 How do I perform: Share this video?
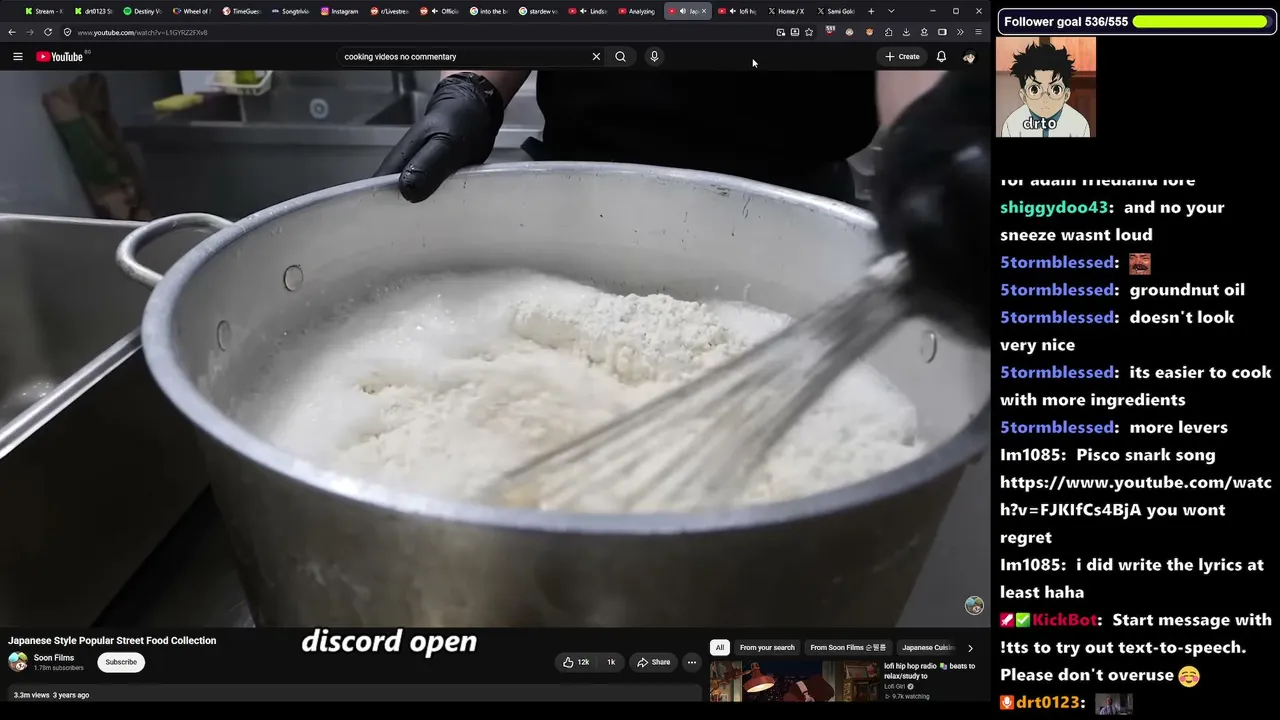(654, 662)
